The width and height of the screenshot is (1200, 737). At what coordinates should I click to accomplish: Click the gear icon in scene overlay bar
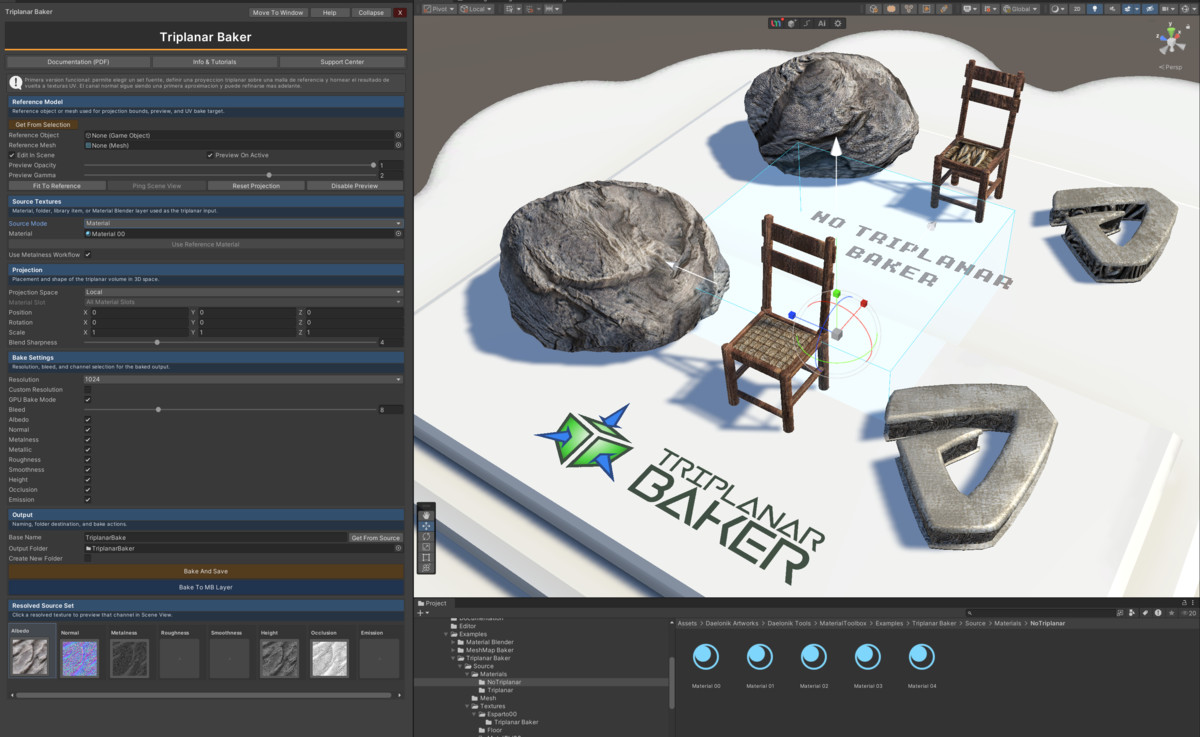click(838, 23)
